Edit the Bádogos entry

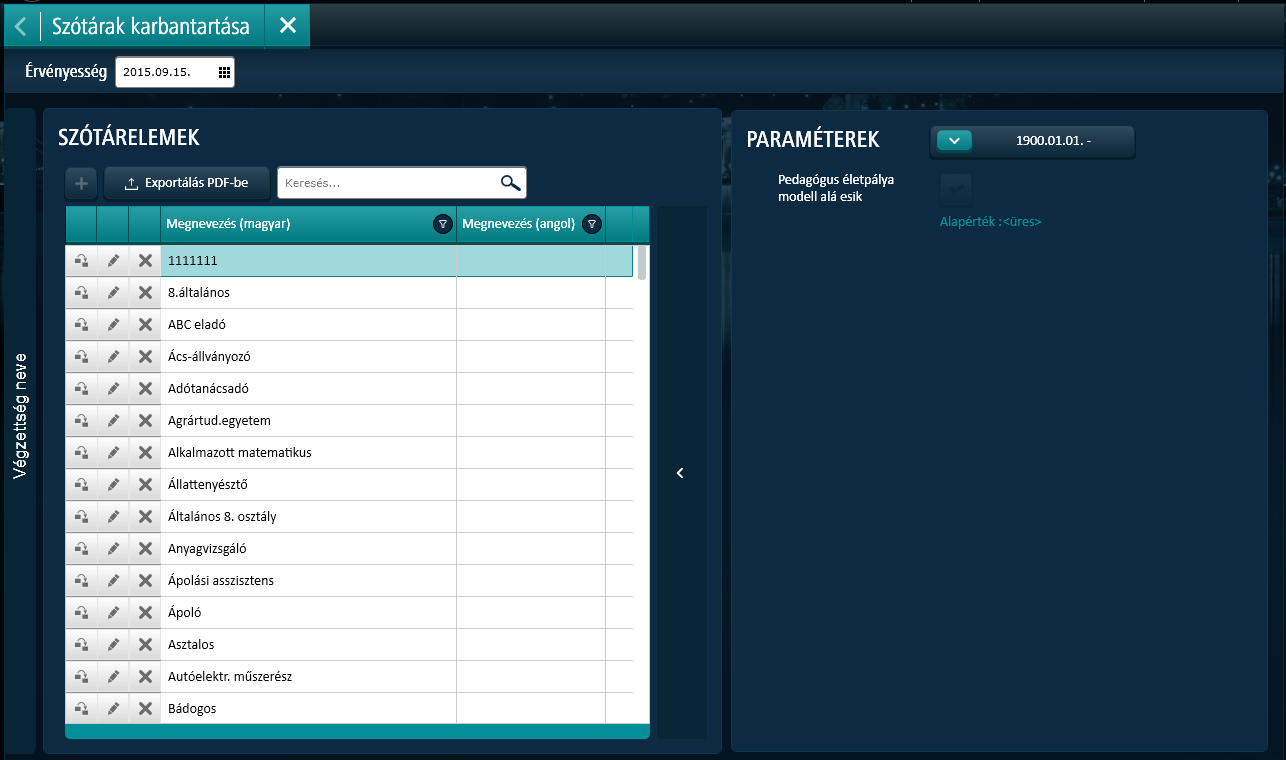[x=113, y=709]
